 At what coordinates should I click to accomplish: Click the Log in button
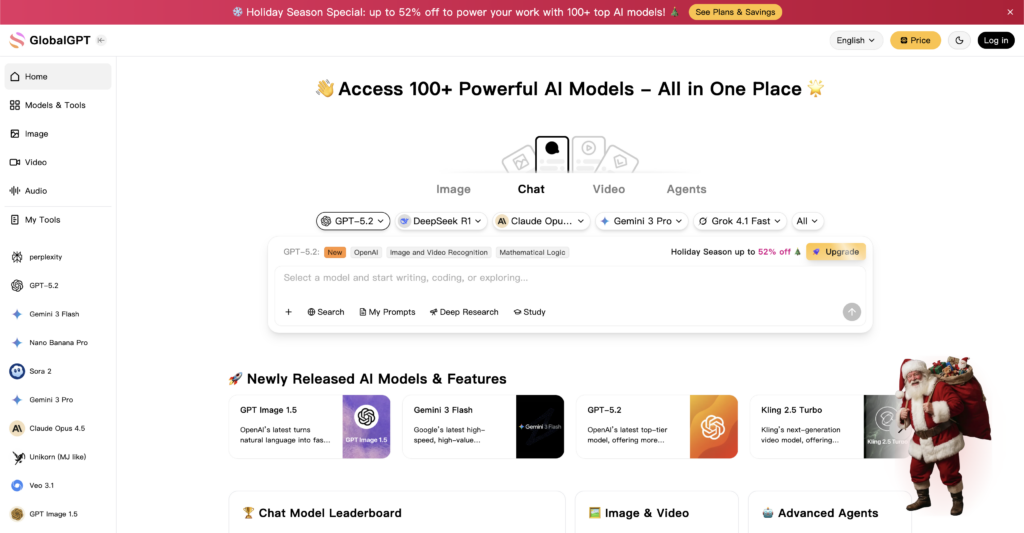995,40
